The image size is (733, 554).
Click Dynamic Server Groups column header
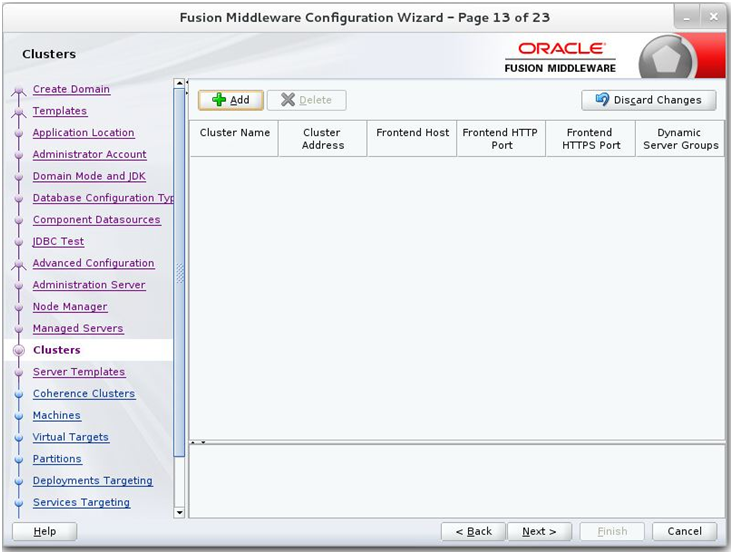click(680, 138)
